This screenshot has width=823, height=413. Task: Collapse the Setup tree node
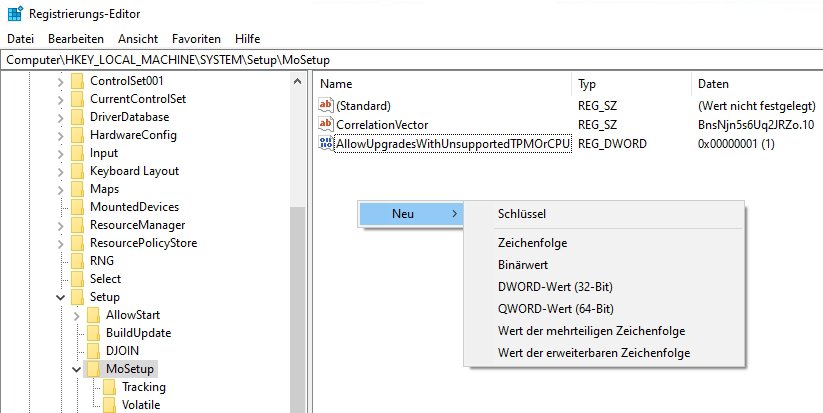pyautogui.click(x=61, y=297)
